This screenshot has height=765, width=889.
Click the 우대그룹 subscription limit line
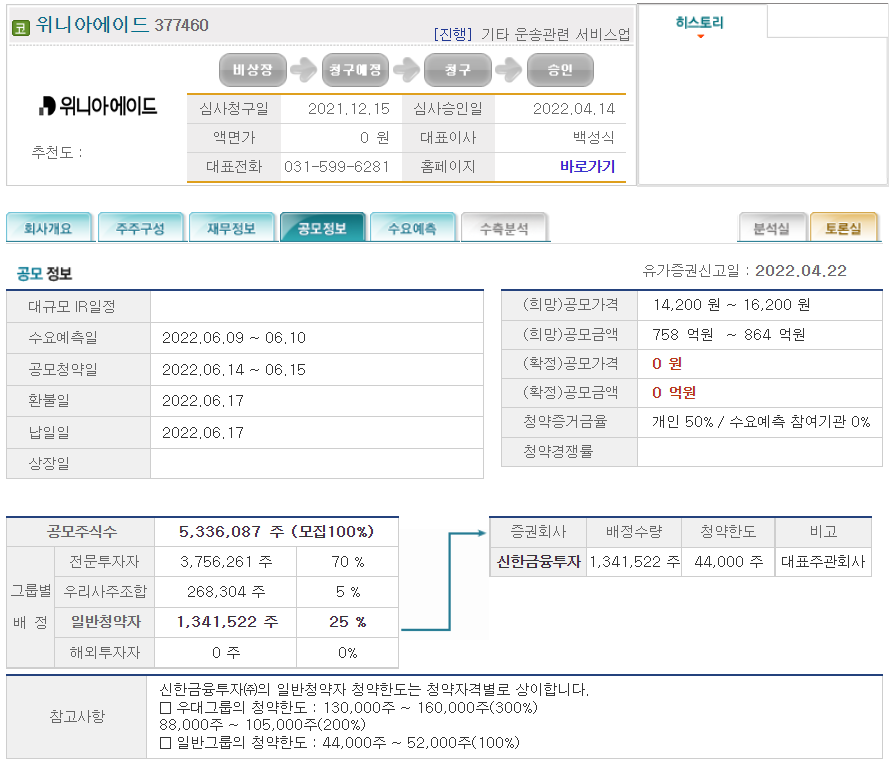coord(349,707)
